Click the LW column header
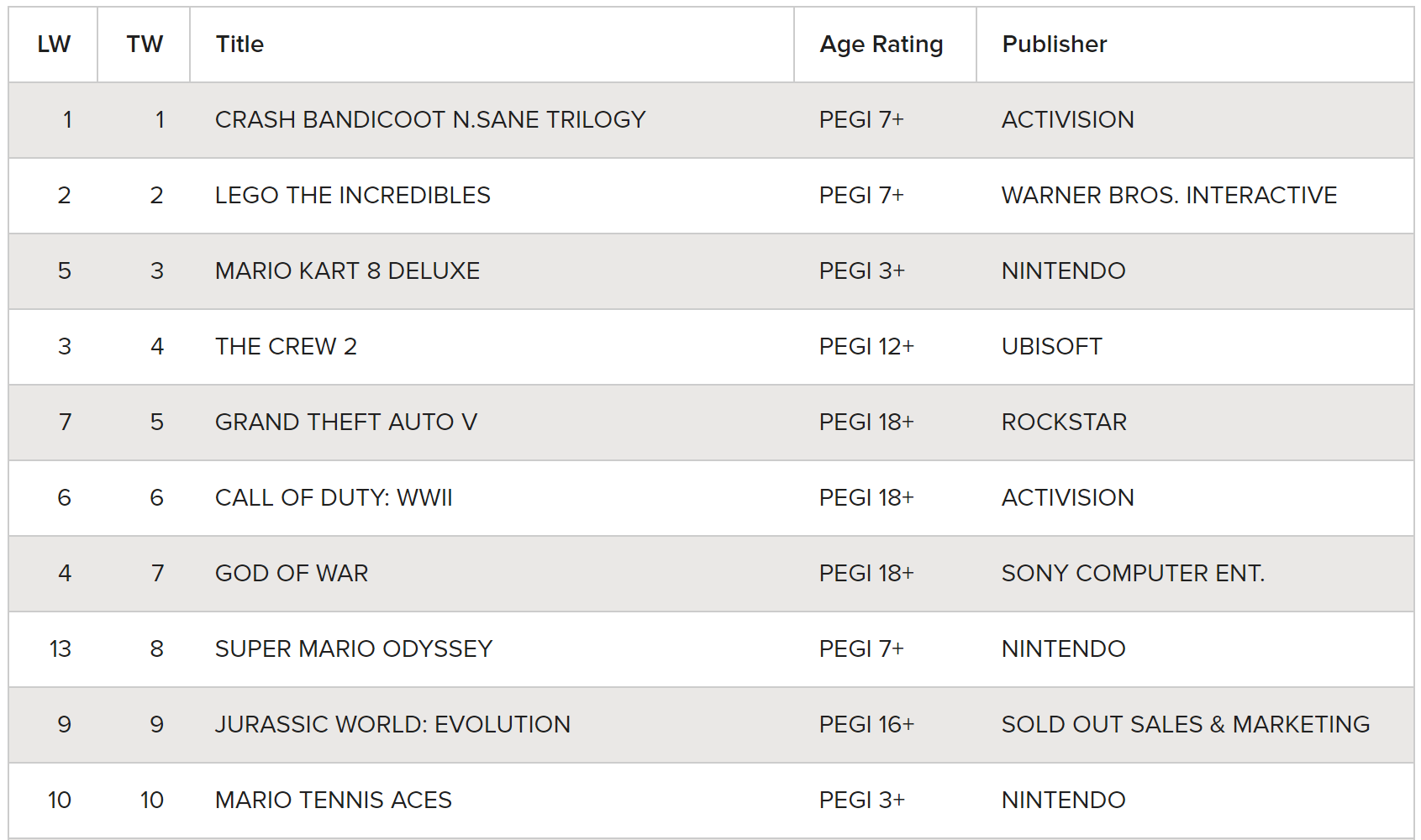 coord(54,45)
